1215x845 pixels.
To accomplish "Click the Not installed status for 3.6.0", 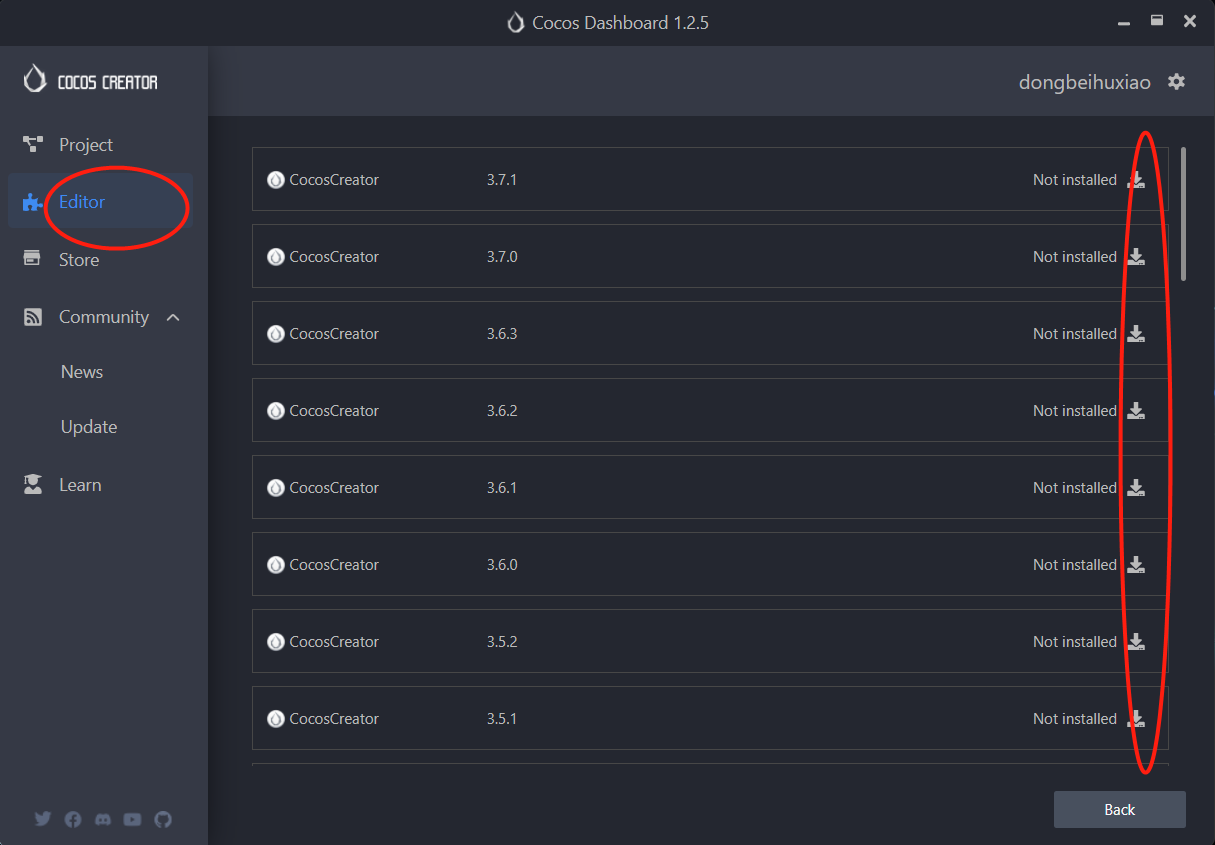I will tap(1075, 565).
